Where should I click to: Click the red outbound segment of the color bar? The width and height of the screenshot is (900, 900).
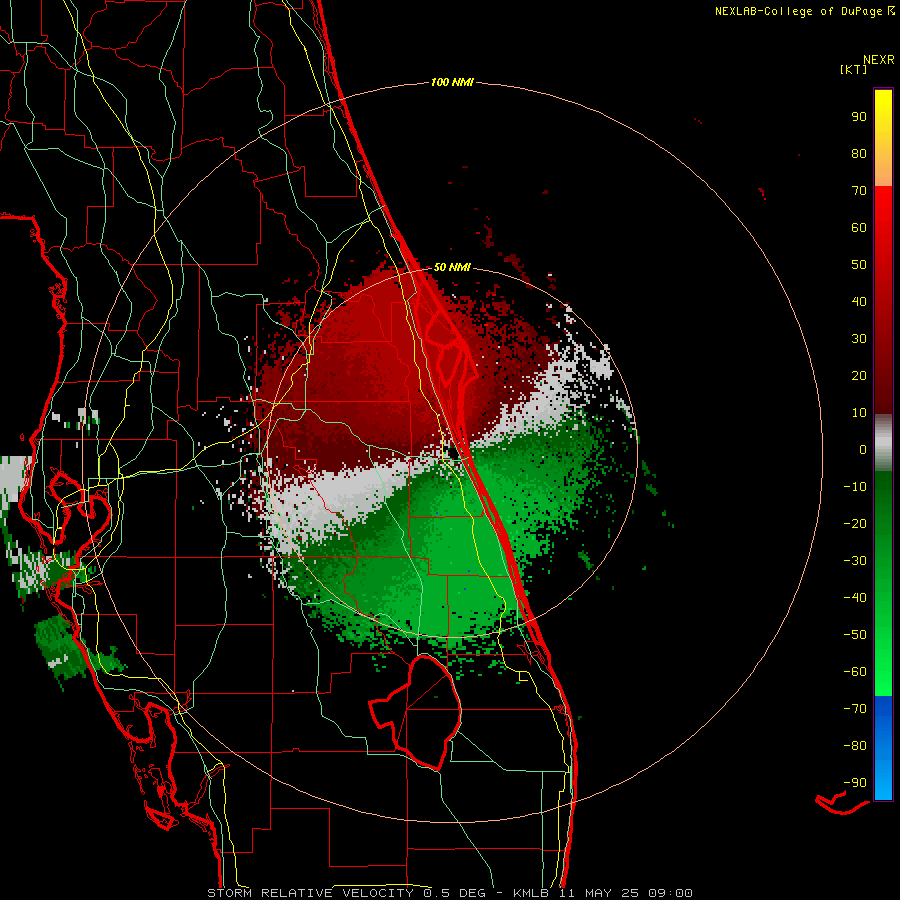pos(883,300)
